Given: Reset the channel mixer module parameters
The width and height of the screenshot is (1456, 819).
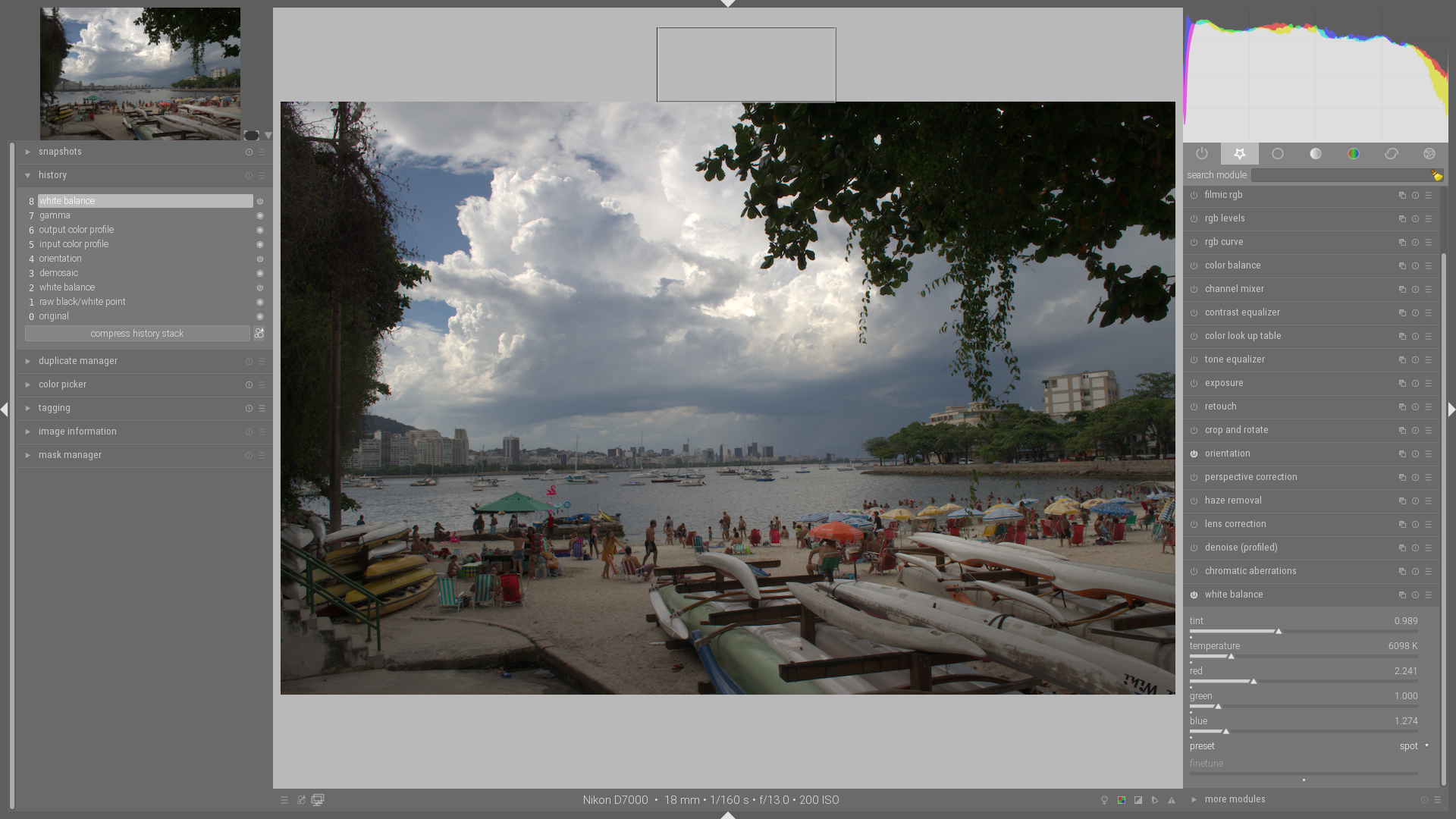Looking at the screenshot, I should [x=1415, y=290].
